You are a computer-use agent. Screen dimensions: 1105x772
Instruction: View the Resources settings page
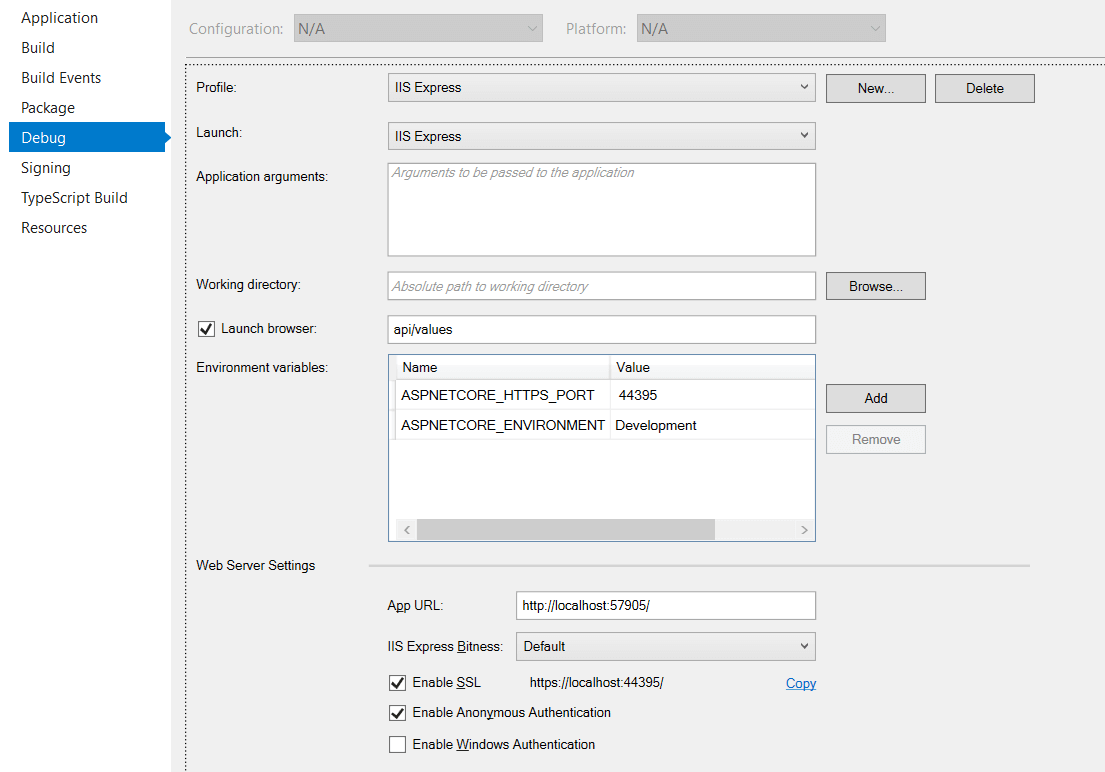point(53,227)
